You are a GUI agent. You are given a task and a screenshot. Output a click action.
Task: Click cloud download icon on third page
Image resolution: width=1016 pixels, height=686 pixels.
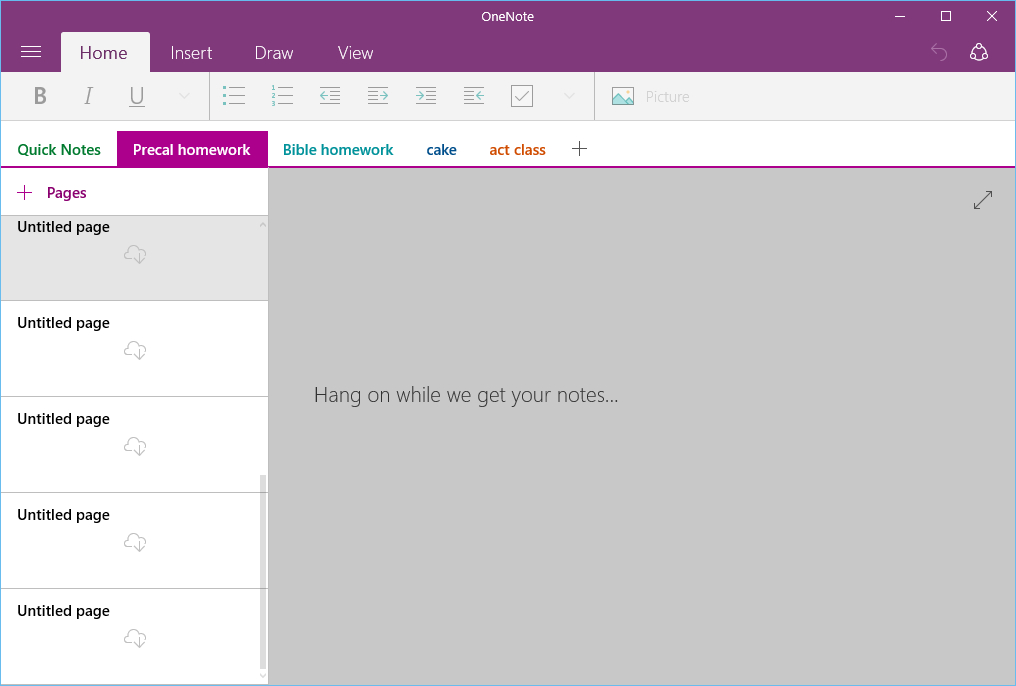[135, 446]
